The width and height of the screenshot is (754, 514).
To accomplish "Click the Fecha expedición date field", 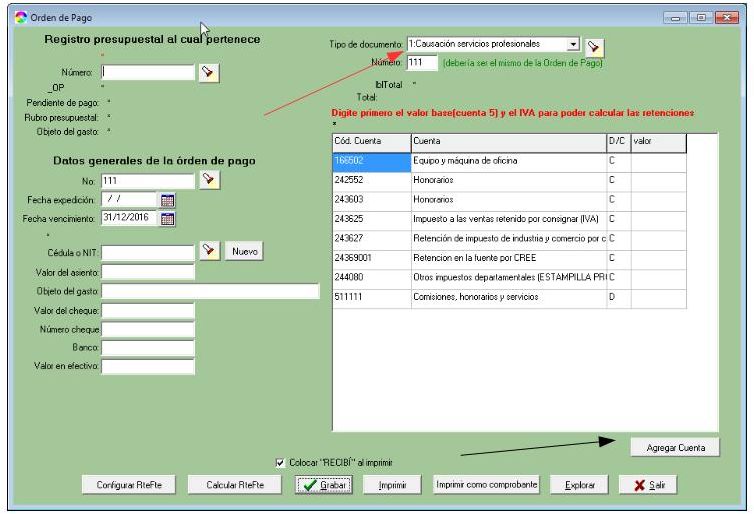I will coord(129,199).
